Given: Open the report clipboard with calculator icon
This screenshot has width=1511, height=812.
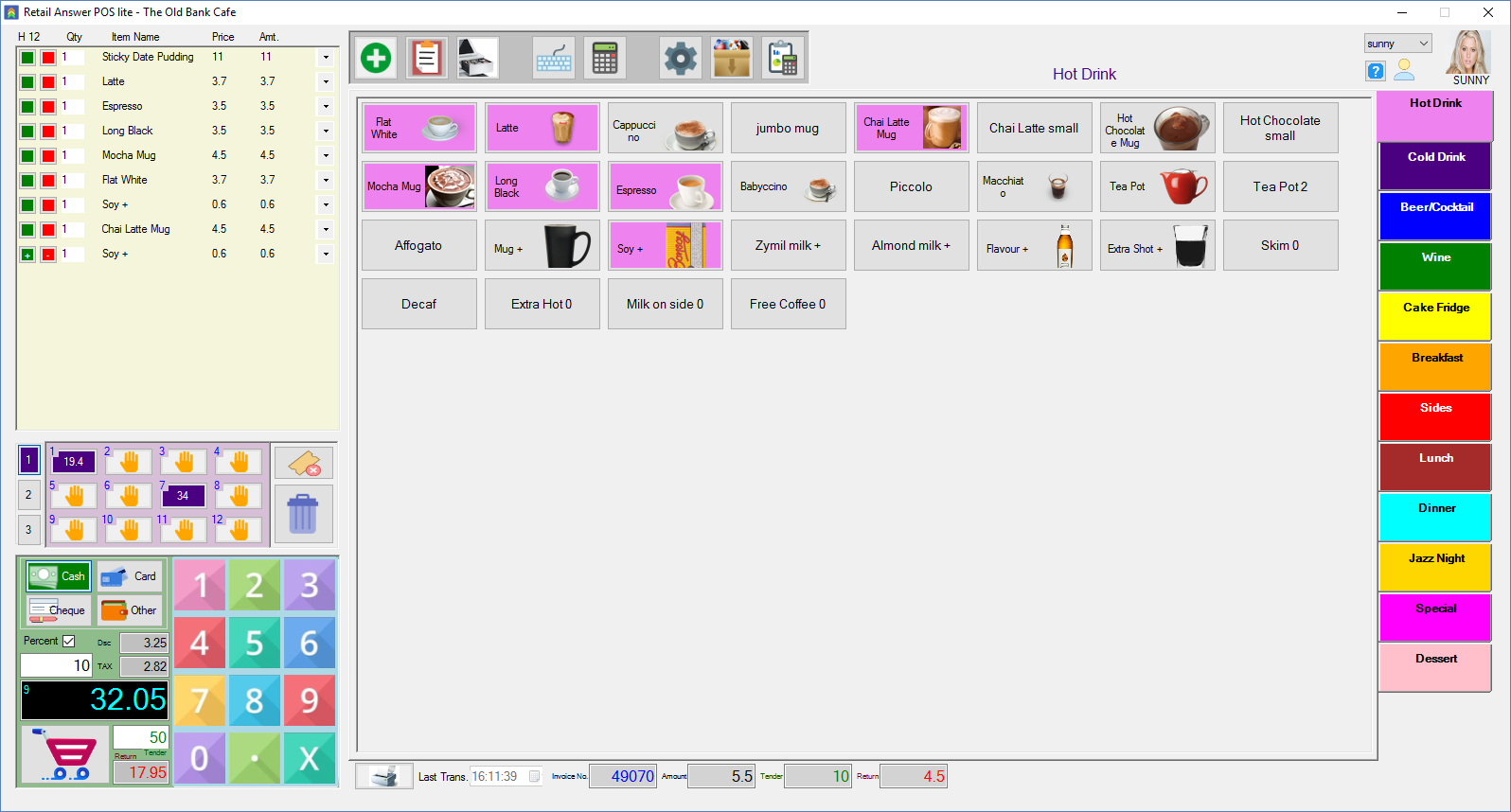Looking at the screenshot, I should [783, 59].
